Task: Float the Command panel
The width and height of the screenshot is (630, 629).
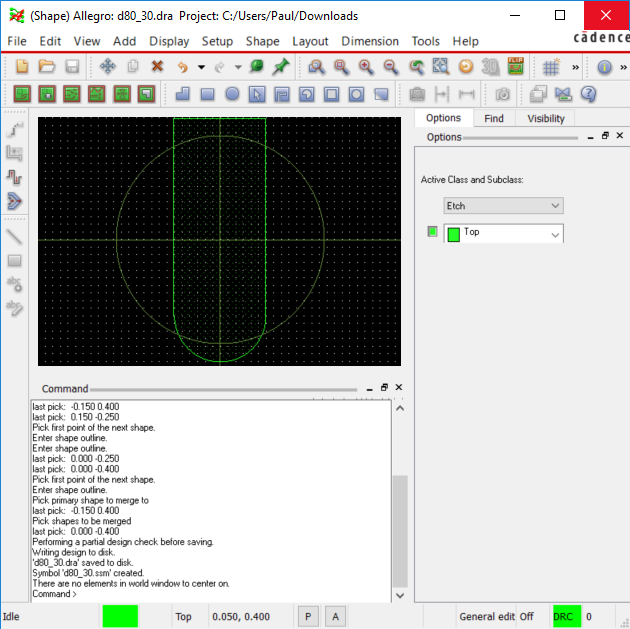Action: (x=384, y=387)
